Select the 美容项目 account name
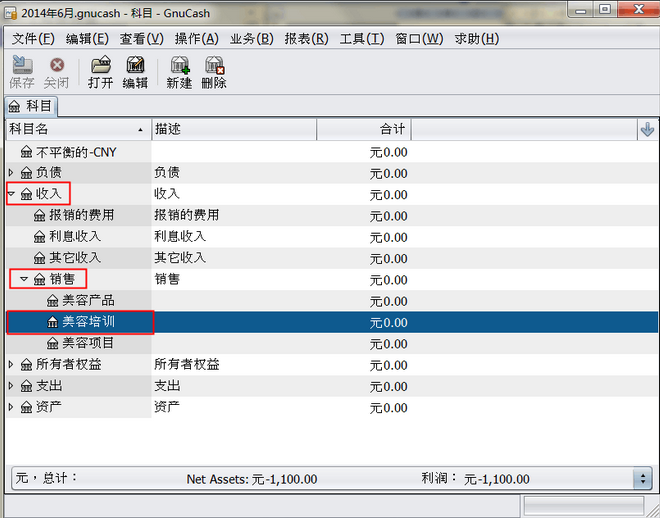Image resolution: width=660 pixels, height=518 pixels. [x=88, y=343]
